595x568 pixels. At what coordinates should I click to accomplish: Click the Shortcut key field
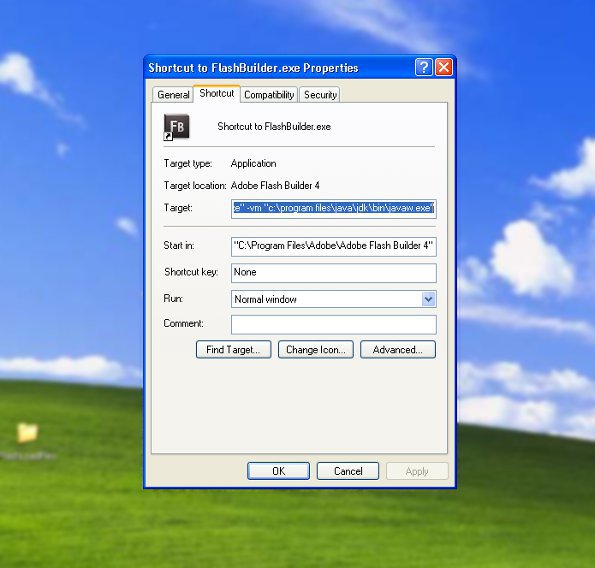point(334,273)
